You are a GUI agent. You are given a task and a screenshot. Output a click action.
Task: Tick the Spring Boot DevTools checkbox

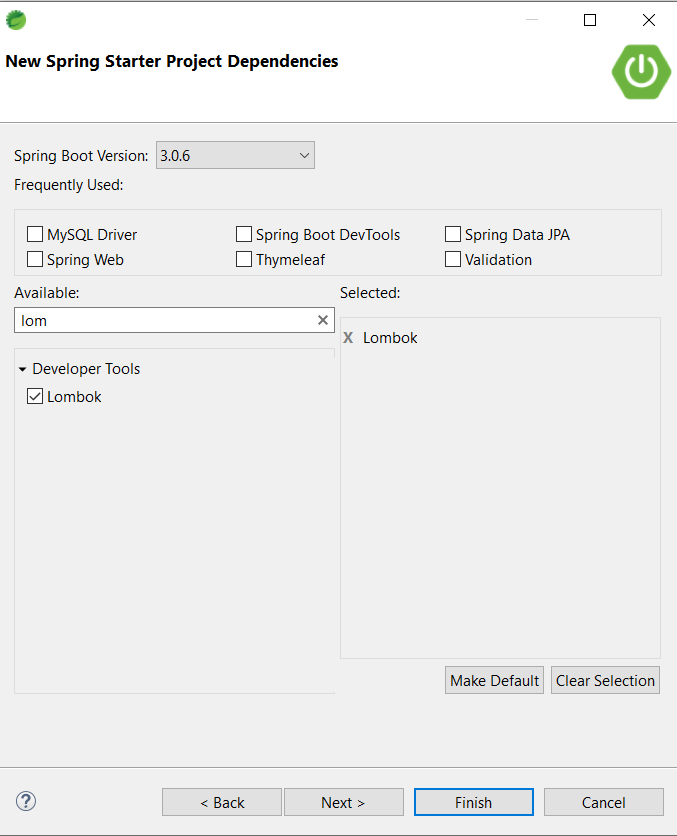pyautogui.click(x=244, y=235)
